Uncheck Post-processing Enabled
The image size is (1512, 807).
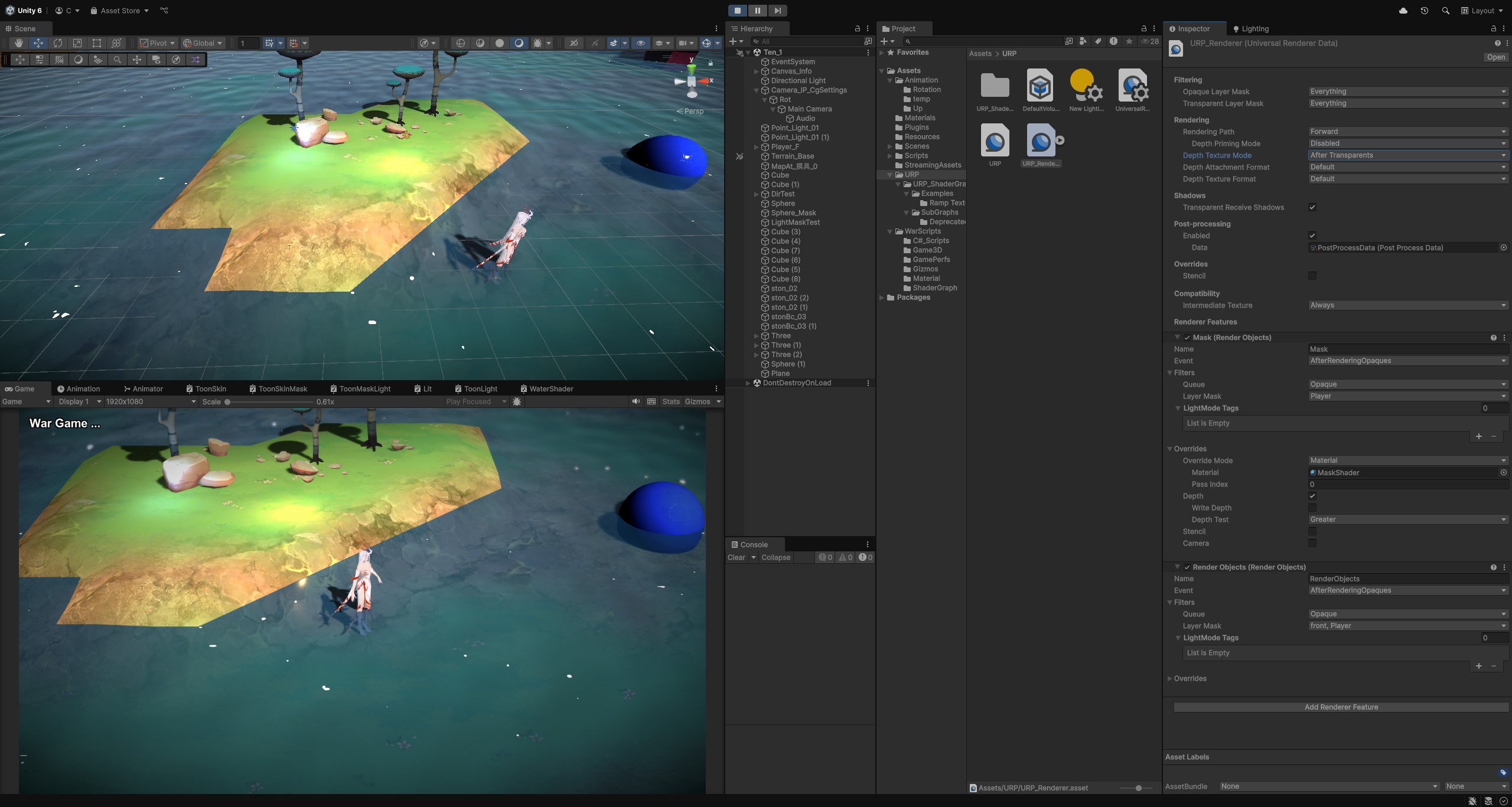pyautogui.click(x=1312, y=236)
